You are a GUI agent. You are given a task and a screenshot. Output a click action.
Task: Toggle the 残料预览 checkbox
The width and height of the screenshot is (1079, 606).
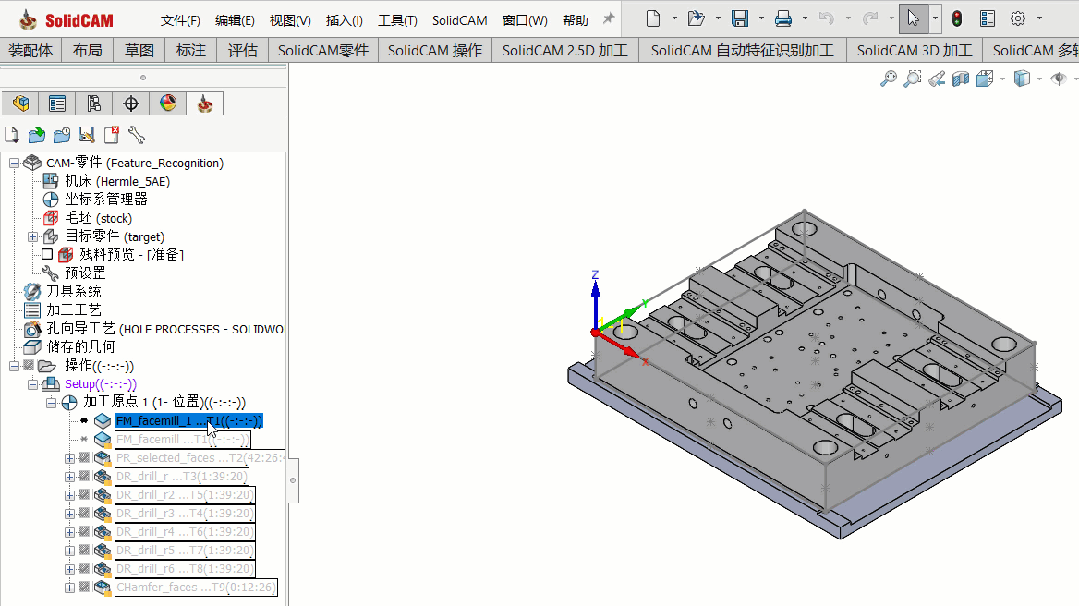(x=47, y=255)
